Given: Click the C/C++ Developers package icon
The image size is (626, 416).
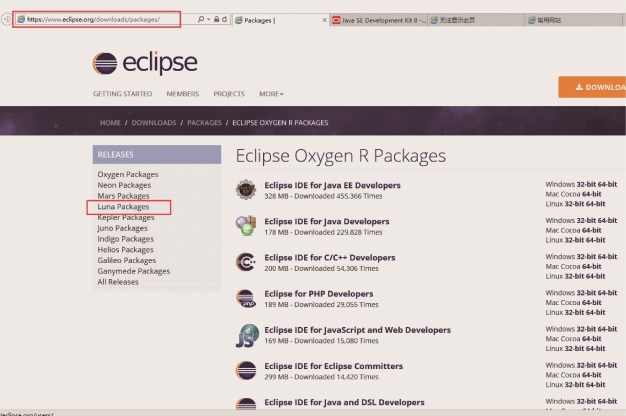Looking at the screenshot, I should [246, 262].
